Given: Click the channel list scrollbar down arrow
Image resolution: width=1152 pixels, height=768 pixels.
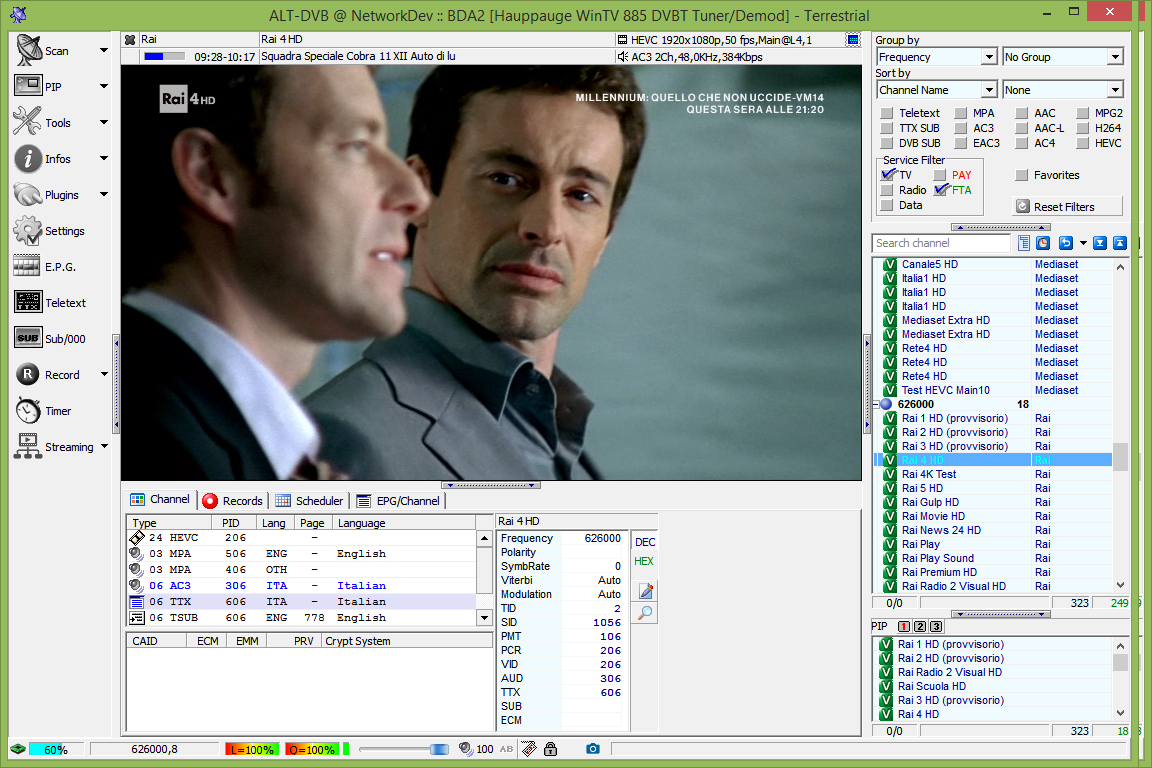Looking at the screenshot, I should coord(1120,586).
